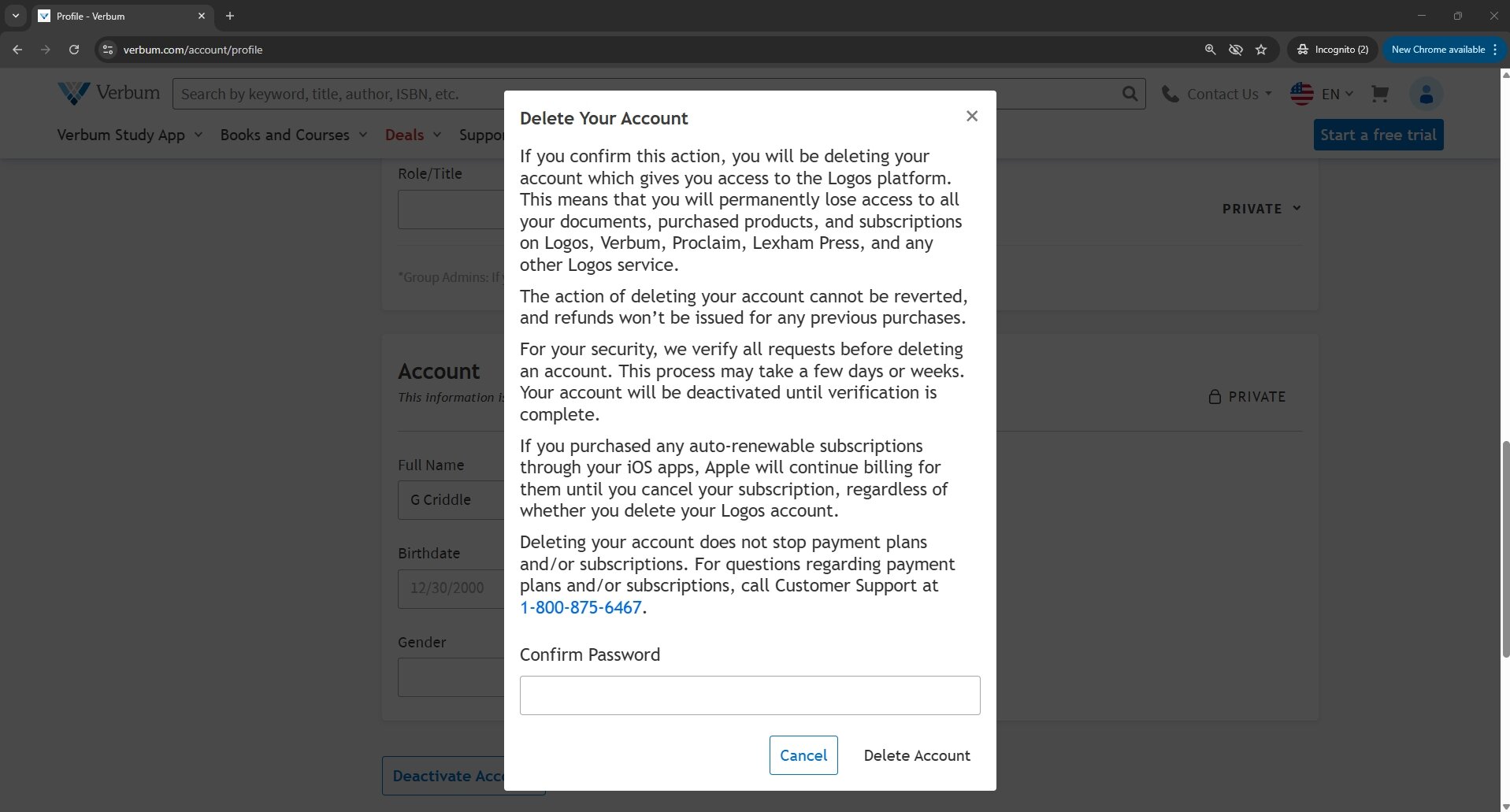Close the Profile - Verbum tab
The width and height of the screenshot is (1510, 812).
[x=202, y=16]
